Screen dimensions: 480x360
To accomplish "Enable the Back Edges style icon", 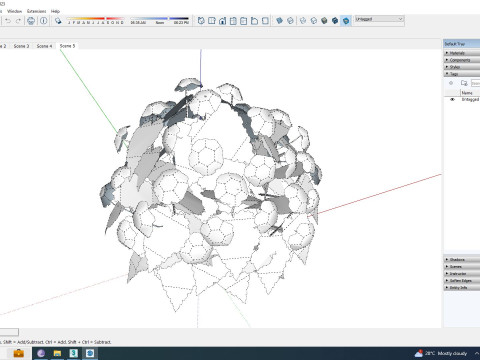I will tap(290, 21).
